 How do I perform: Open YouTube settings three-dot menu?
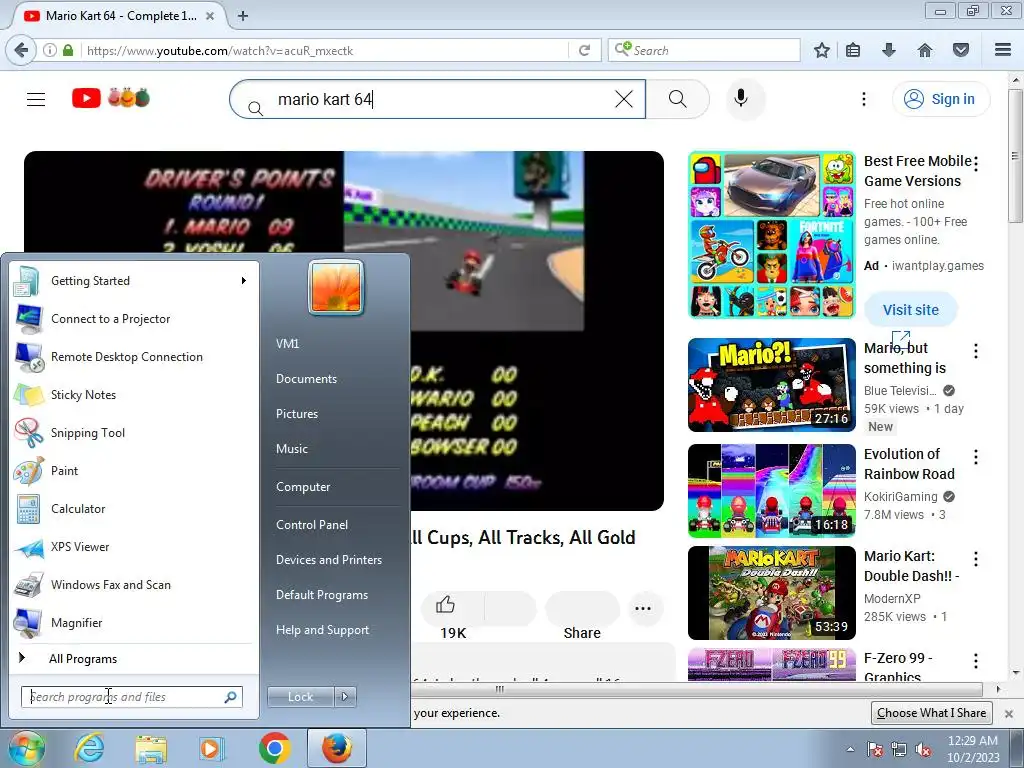coord(864,99)
